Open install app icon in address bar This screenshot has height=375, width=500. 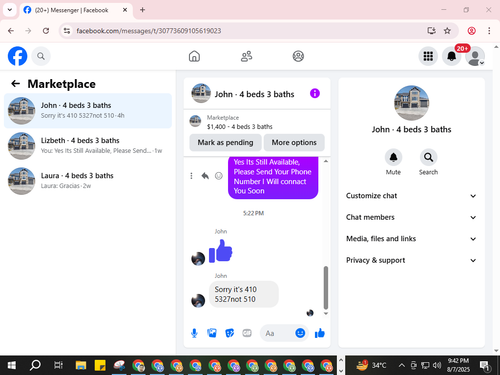[431, 31]
